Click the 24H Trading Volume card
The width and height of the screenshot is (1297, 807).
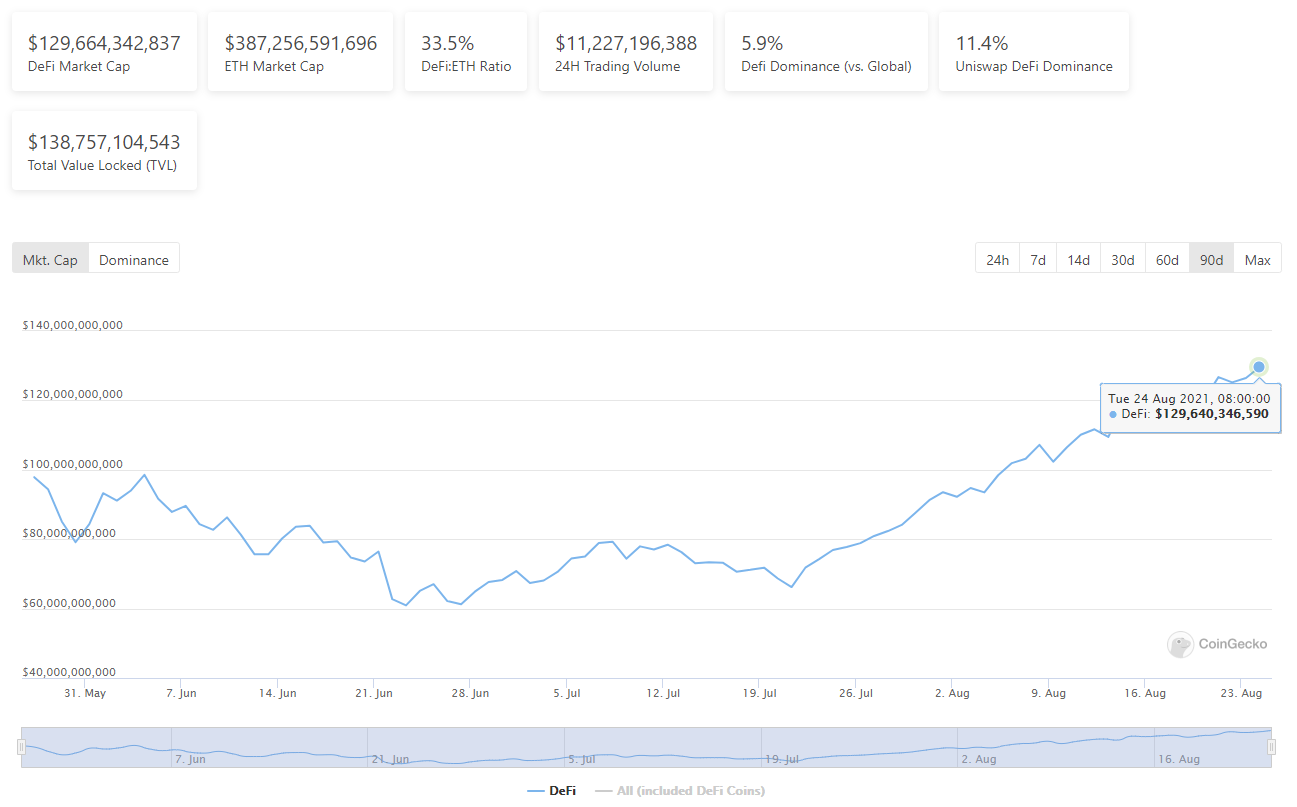click(626, 52)
